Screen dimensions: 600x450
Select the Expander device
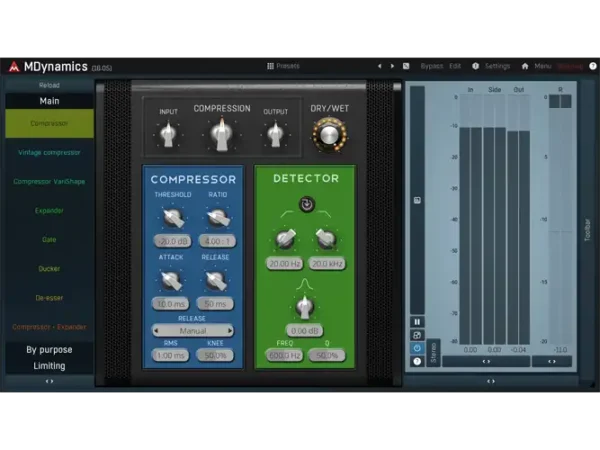(49, 210)
